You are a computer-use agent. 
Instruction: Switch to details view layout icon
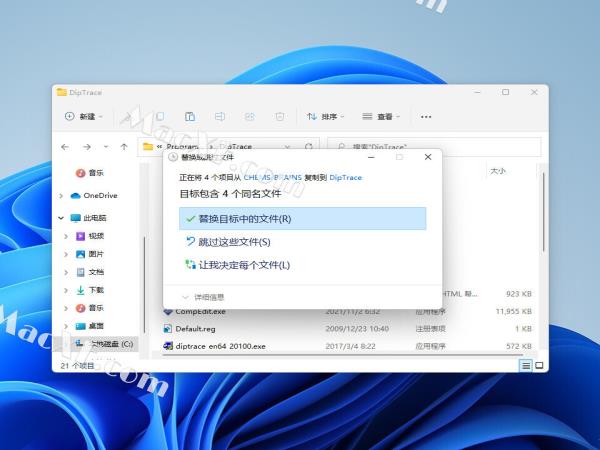(x=526, y=366)
